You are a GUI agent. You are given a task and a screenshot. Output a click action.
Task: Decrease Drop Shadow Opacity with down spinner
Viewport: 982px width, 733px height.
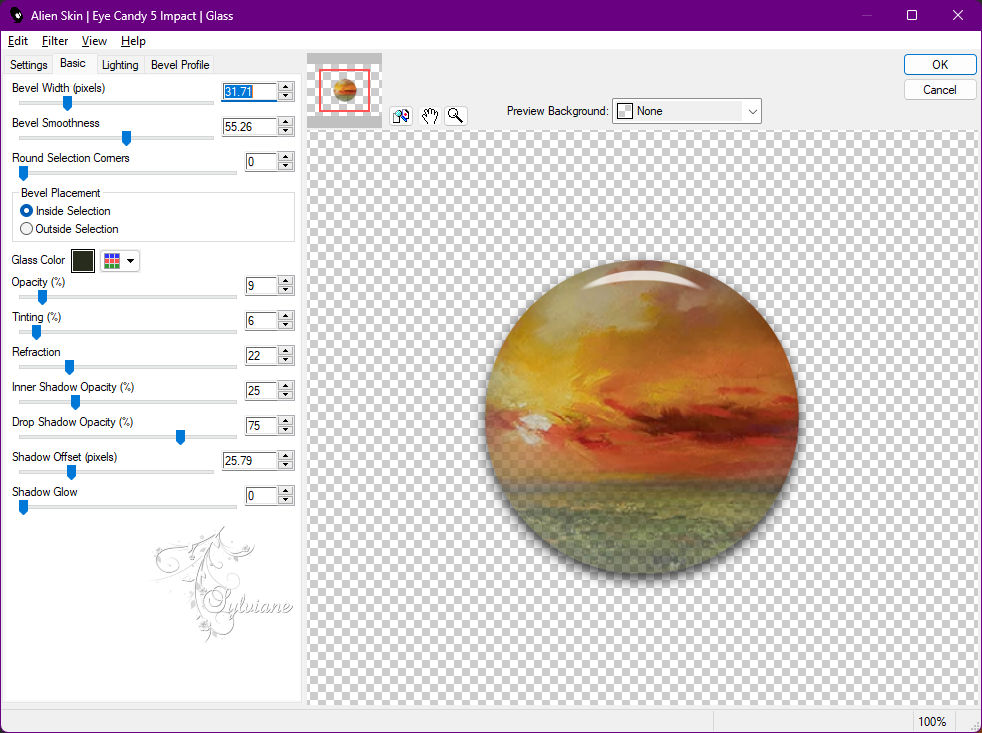click(x=286, y=431)
